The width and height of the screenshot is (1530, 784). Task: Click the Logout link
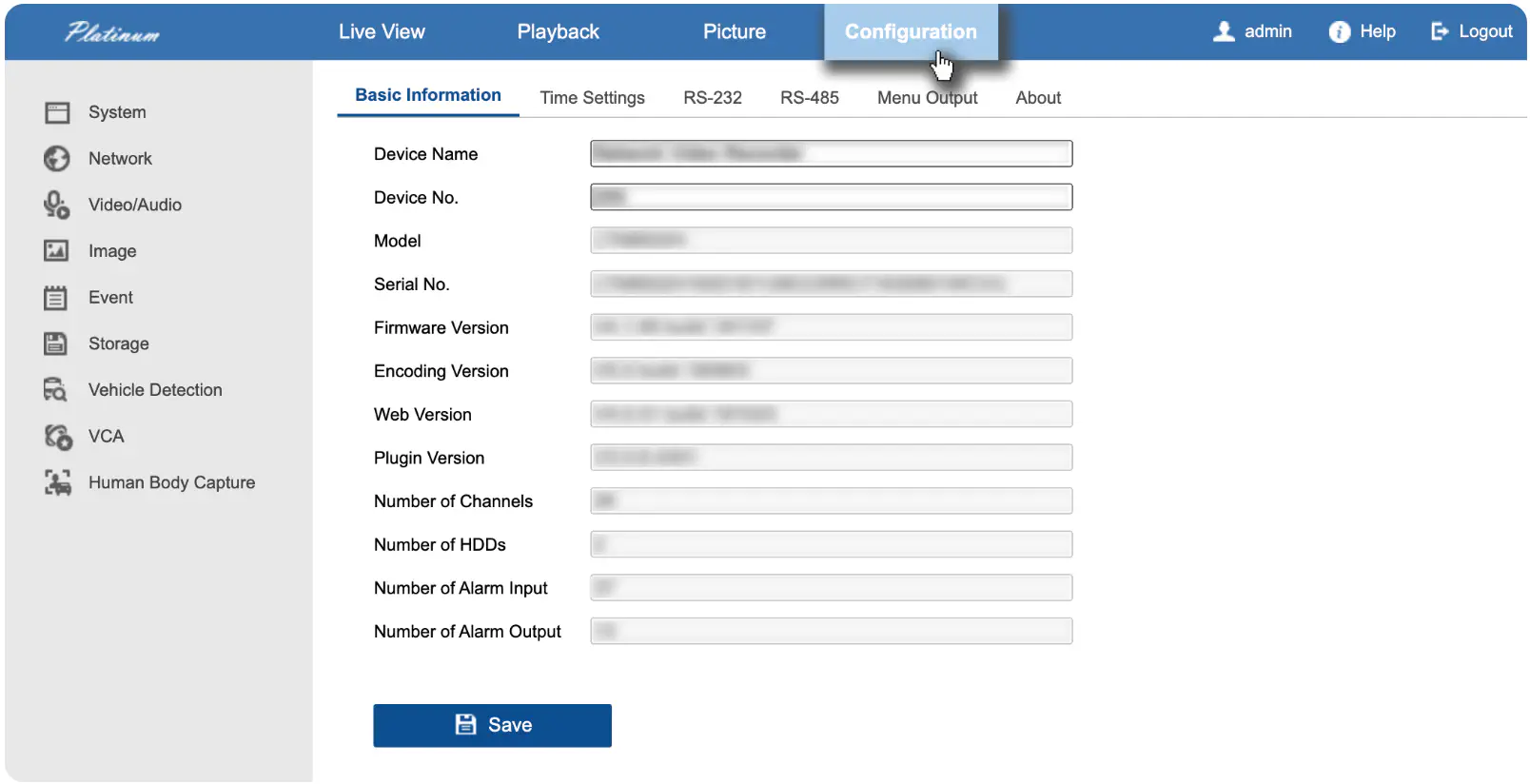click(1485, 31)
